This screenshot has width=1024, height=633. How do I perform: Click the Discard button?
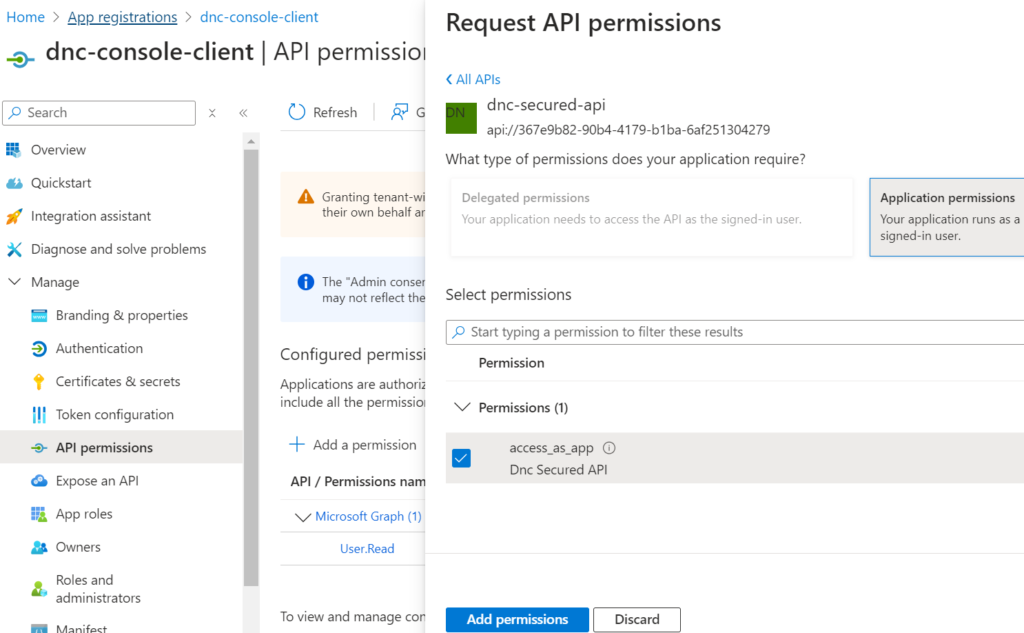(637, 619)
